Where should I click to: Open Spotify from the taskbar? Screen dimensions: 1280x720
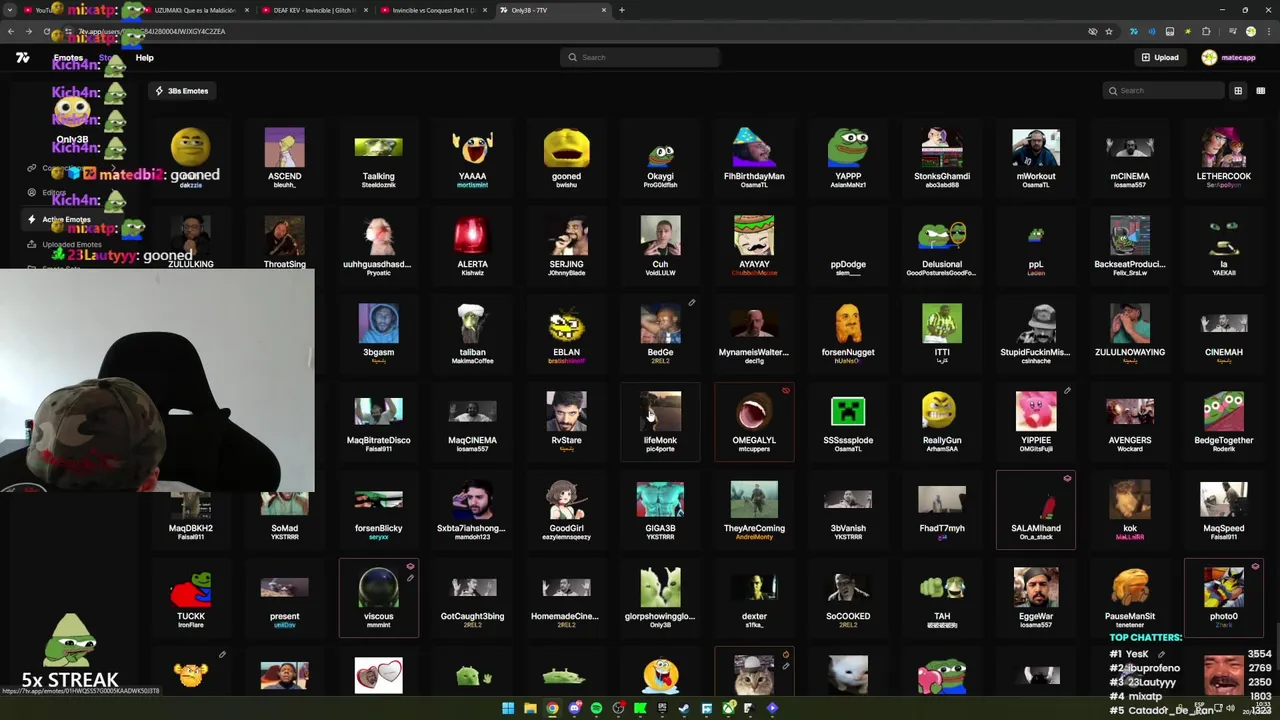click(596, 708)
